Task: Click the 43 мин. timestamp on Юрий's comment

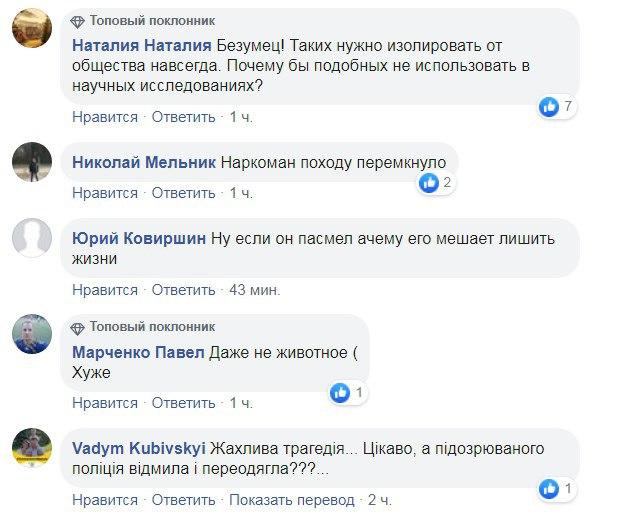Action: [255, 290]
